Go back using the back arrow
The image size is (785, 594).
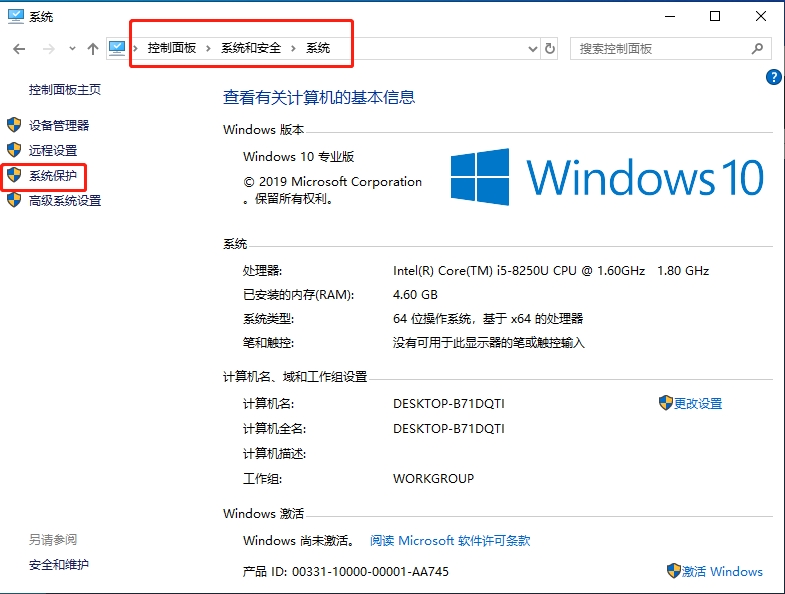(19, 49)
